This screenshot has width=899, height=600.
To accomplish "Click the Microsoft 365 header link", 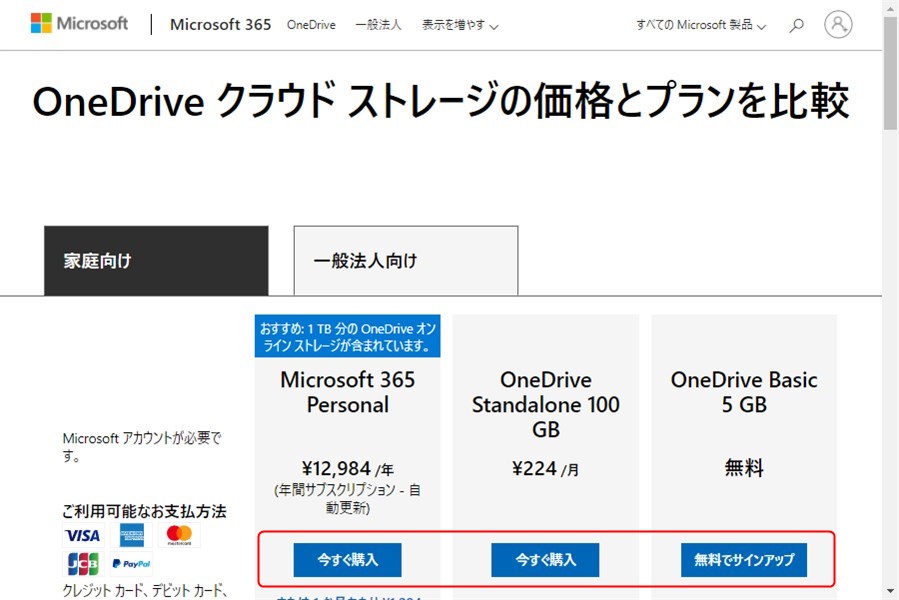I will click(220, 25).
